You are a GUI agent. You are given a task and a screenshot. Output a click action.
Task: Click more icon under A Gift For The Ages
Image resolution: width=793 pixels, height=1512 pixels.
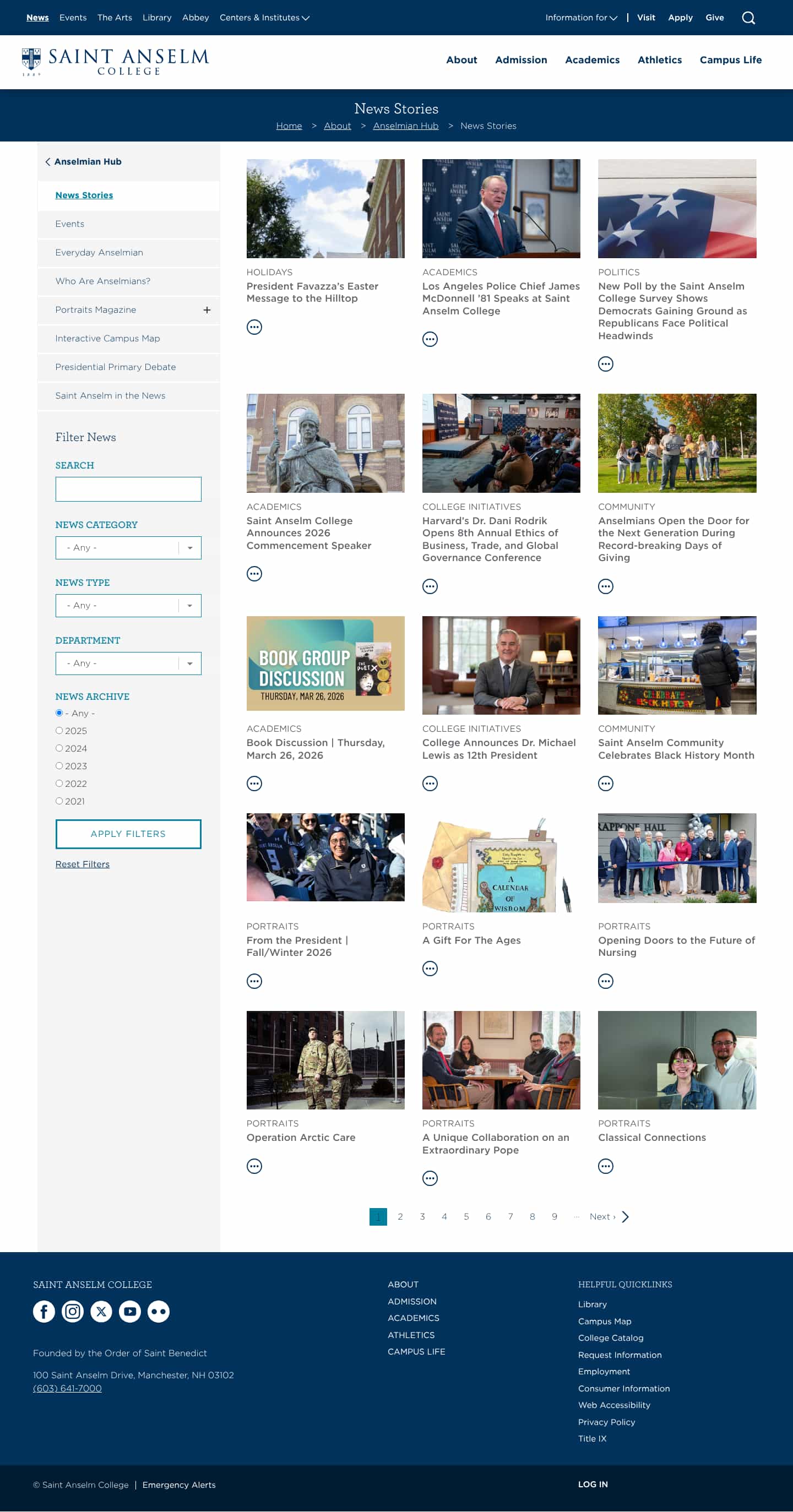(430, 969)
